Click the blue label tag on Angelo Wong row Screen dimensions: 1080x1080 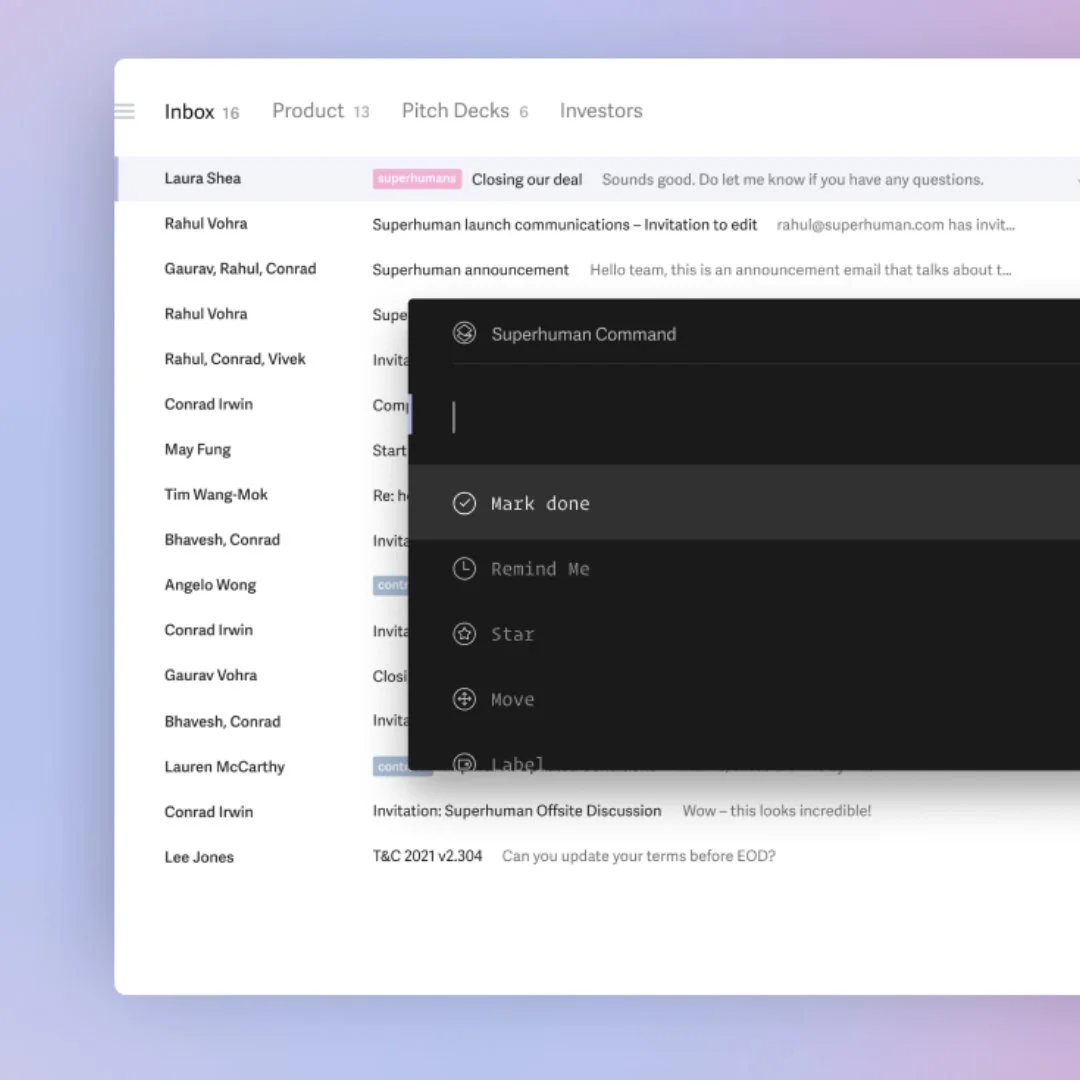pyautogui.click(x=391, y=585)
